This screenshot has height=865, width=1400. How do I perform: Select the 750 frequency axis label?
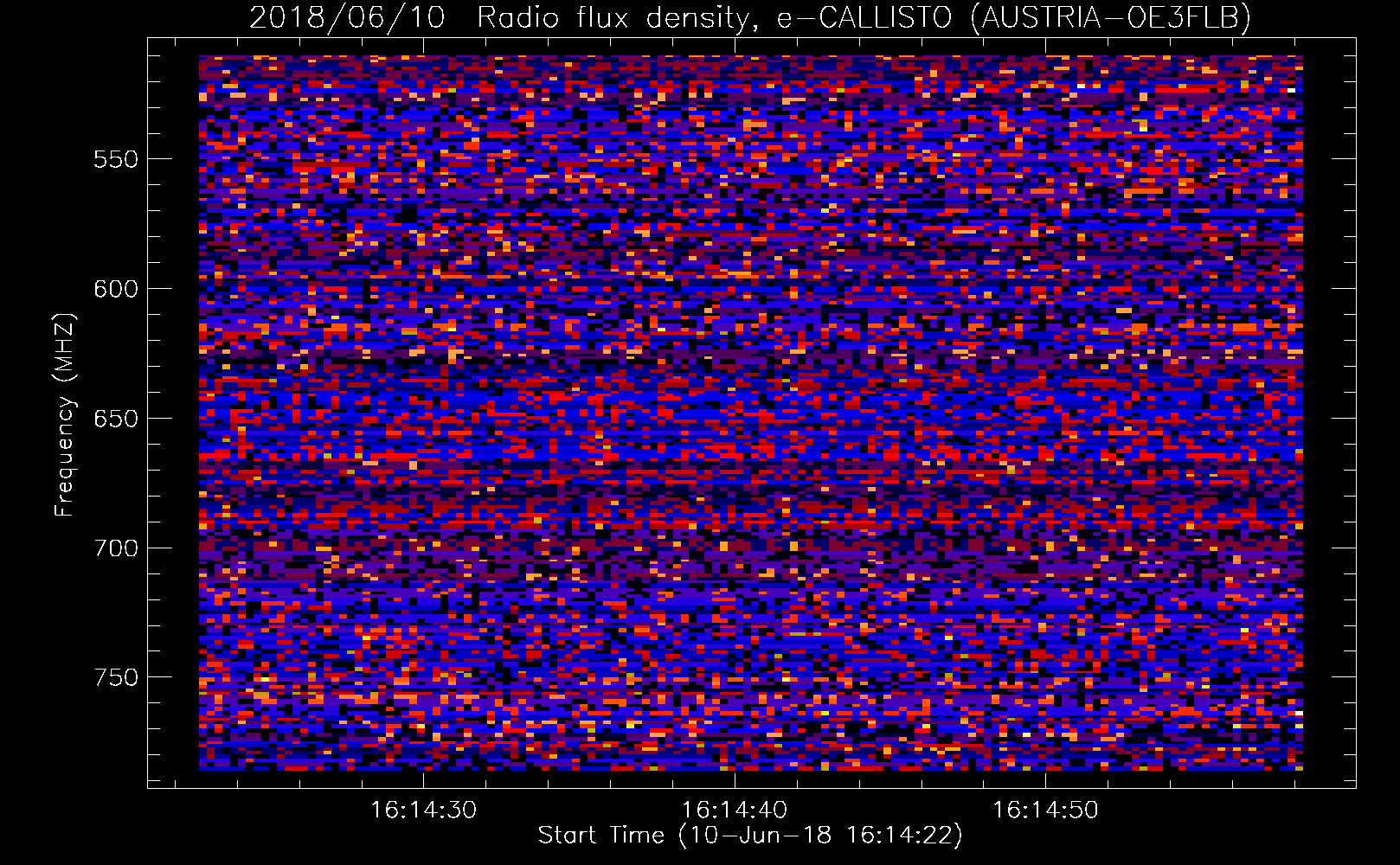(116, 677)
